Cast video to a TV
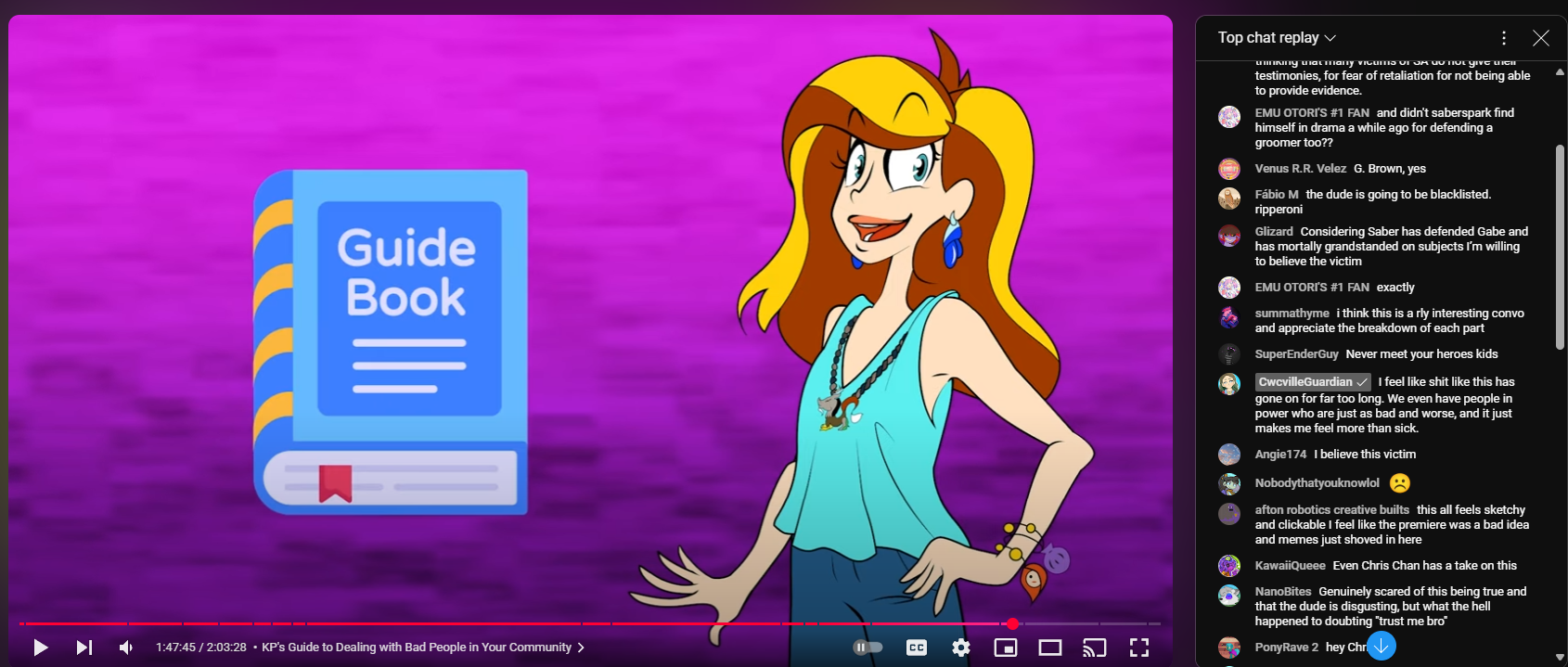 (1095, 648)
